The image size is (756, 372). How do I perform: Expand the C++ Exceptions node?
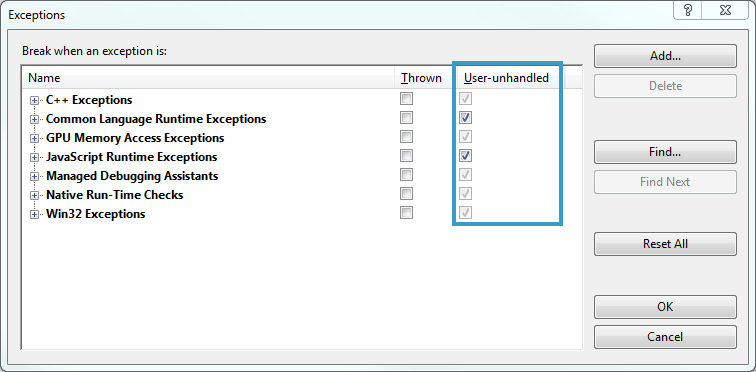click(34, 101)
